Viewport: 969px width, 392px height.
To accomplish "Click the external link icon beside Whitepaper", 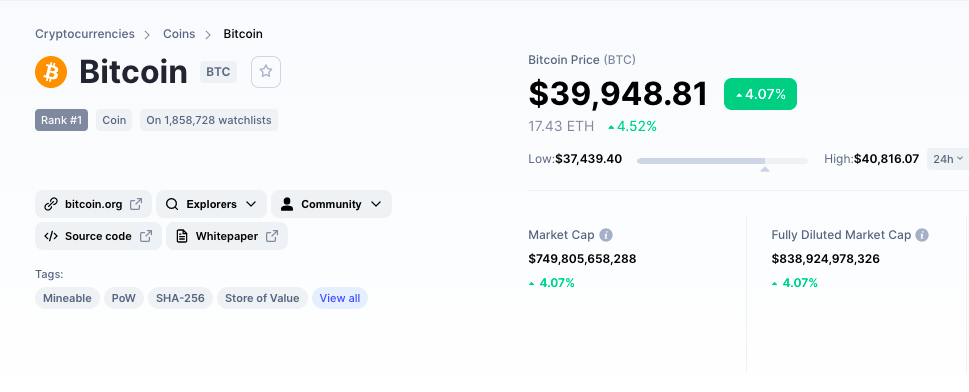I will pos(272,236).
